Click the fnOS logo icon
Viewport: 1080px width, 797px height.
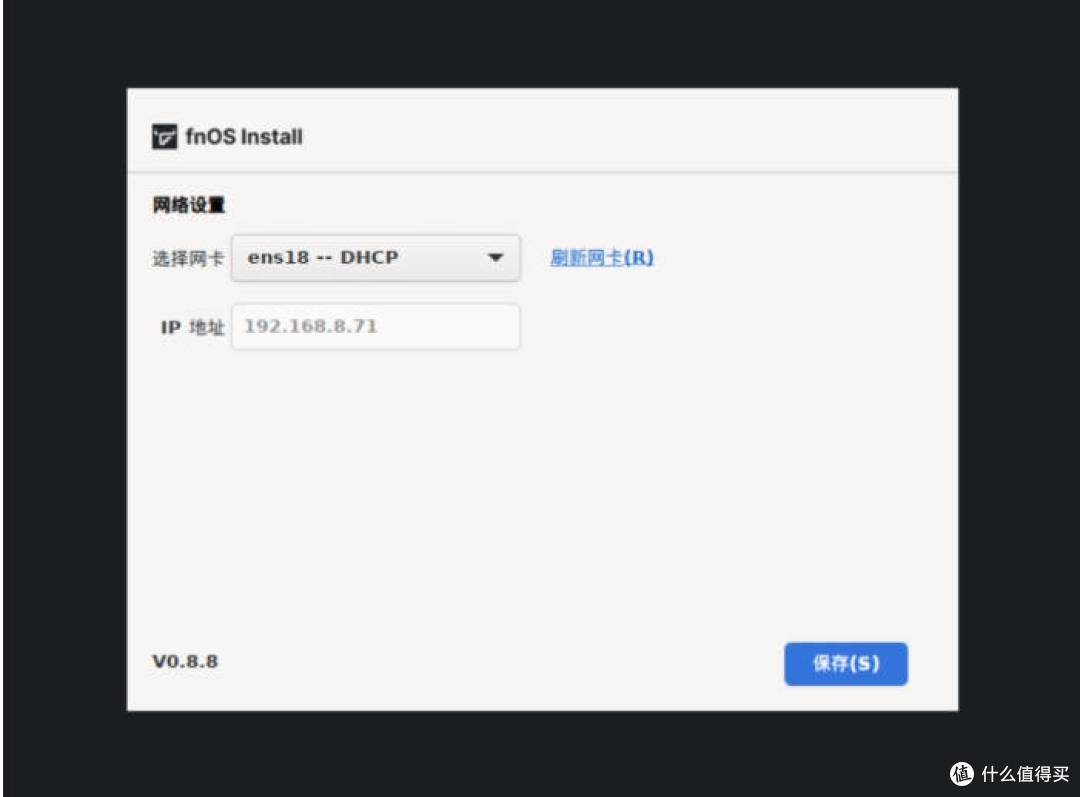tap(165, 136)
